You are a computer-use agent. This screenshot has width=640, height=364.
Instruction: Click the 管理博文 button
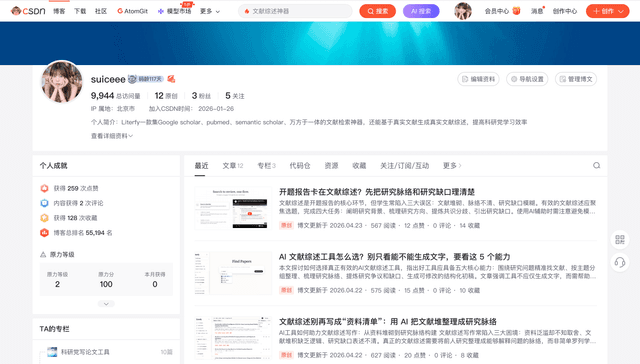576,79
